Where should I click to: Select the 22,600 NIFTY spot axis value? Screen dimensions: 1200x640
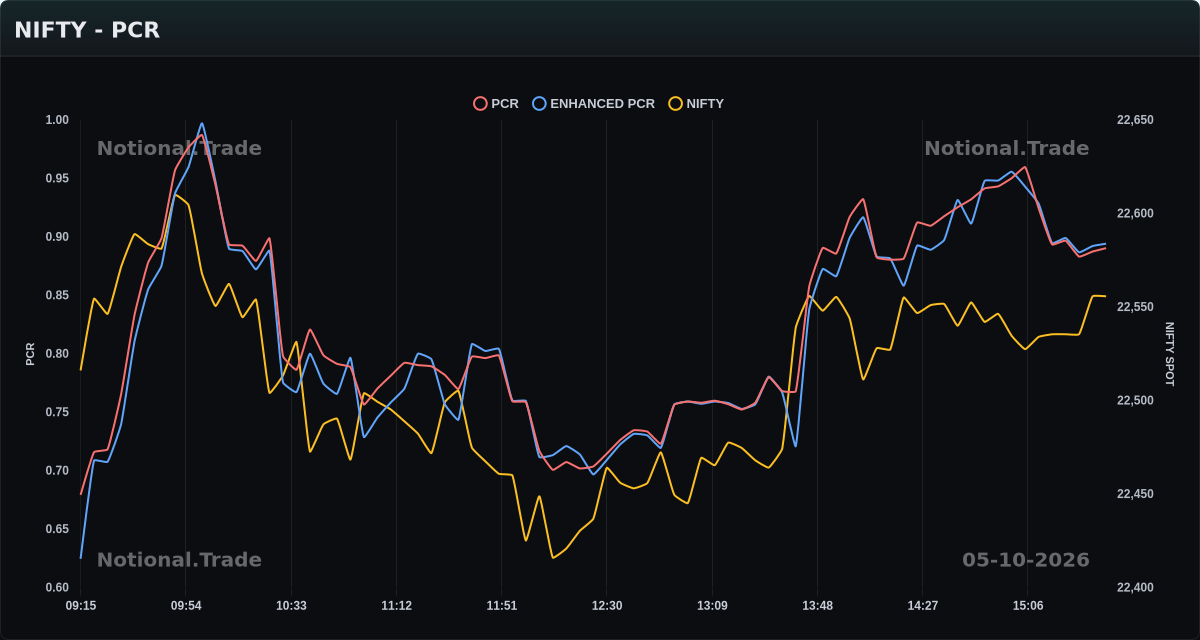click(1135, 213)
